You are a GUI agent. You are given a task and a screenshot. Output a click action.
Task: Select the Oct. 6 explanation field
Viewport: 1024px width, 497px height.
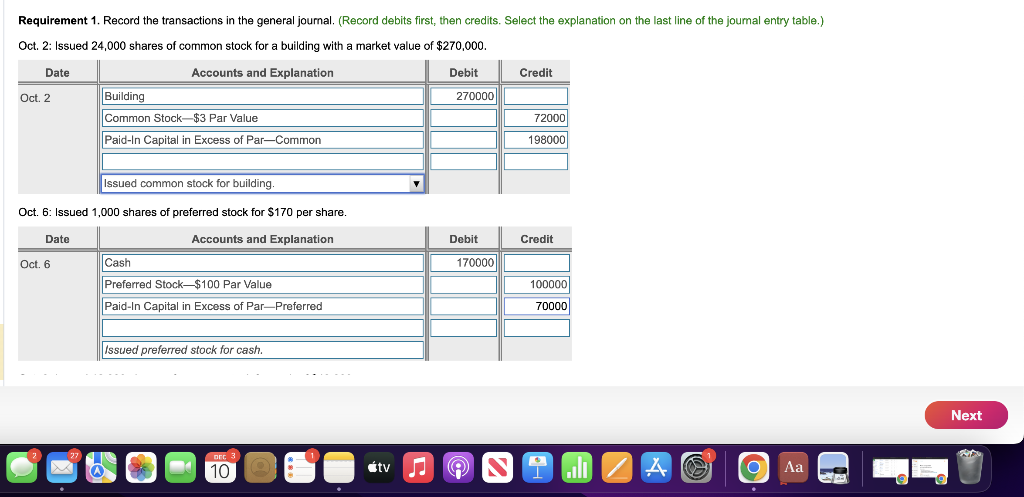[x=263, y=350]
